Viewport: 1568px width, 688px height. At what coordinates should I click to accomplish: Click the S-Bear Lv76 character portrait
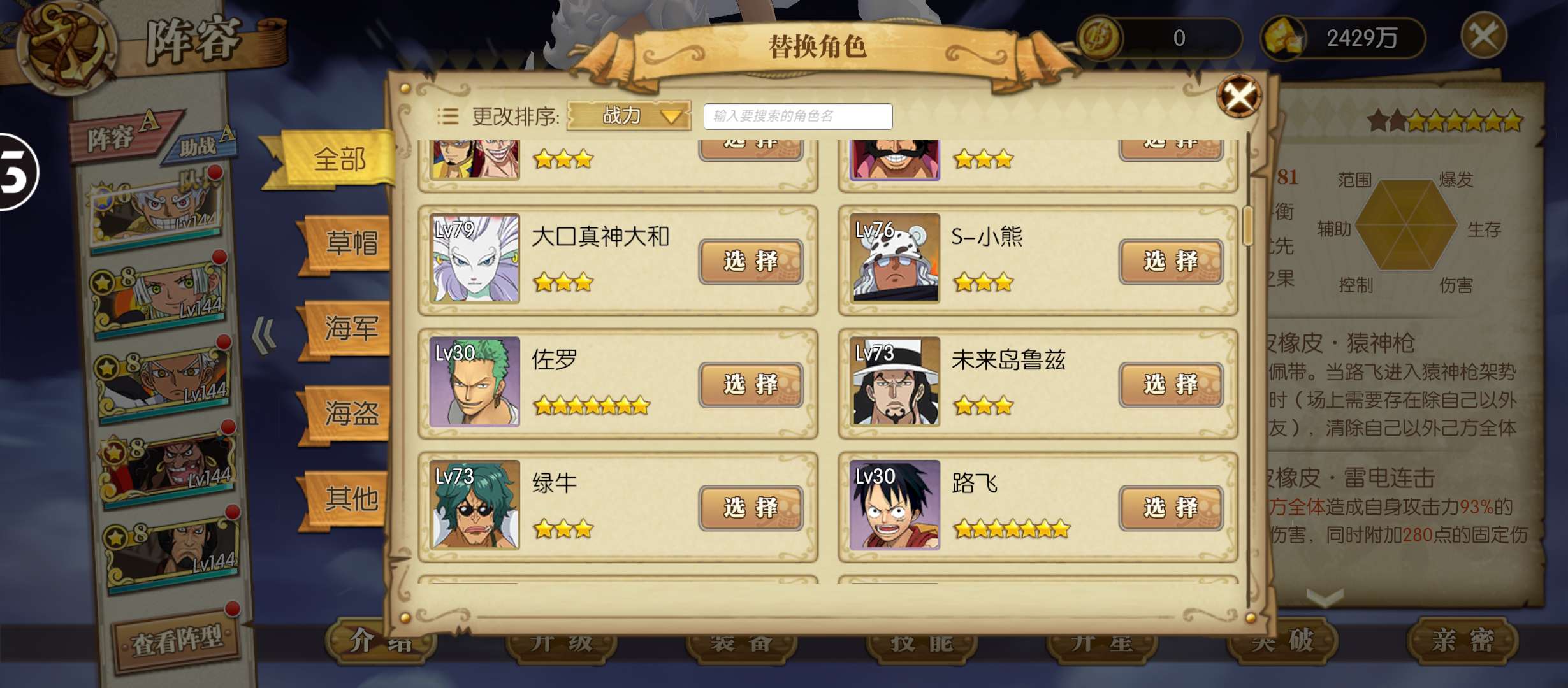pyautogui.click(x=895, y=258)
